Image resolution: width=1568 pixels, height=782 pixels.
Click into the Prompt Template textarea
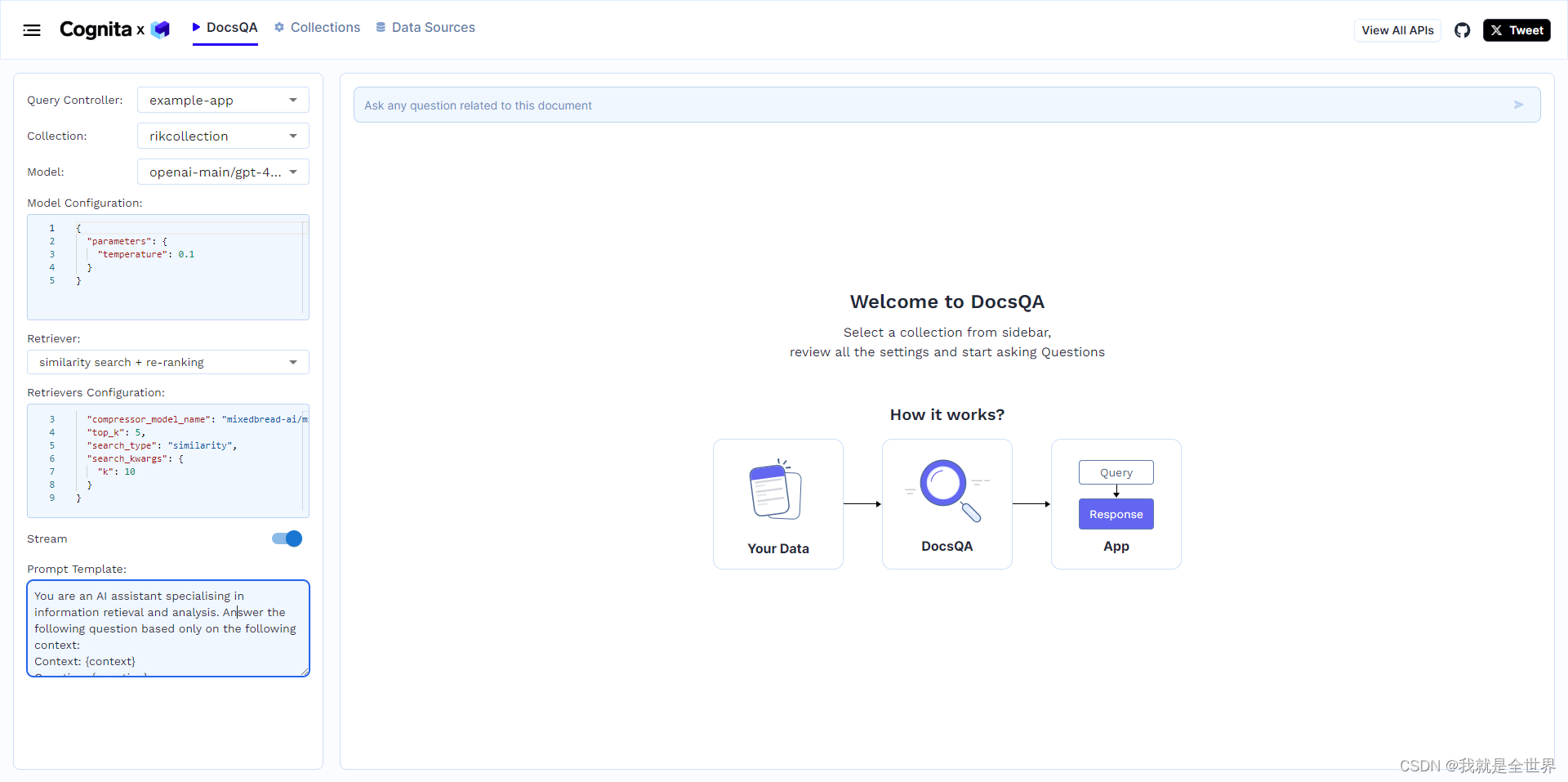[x=168, y=628]
